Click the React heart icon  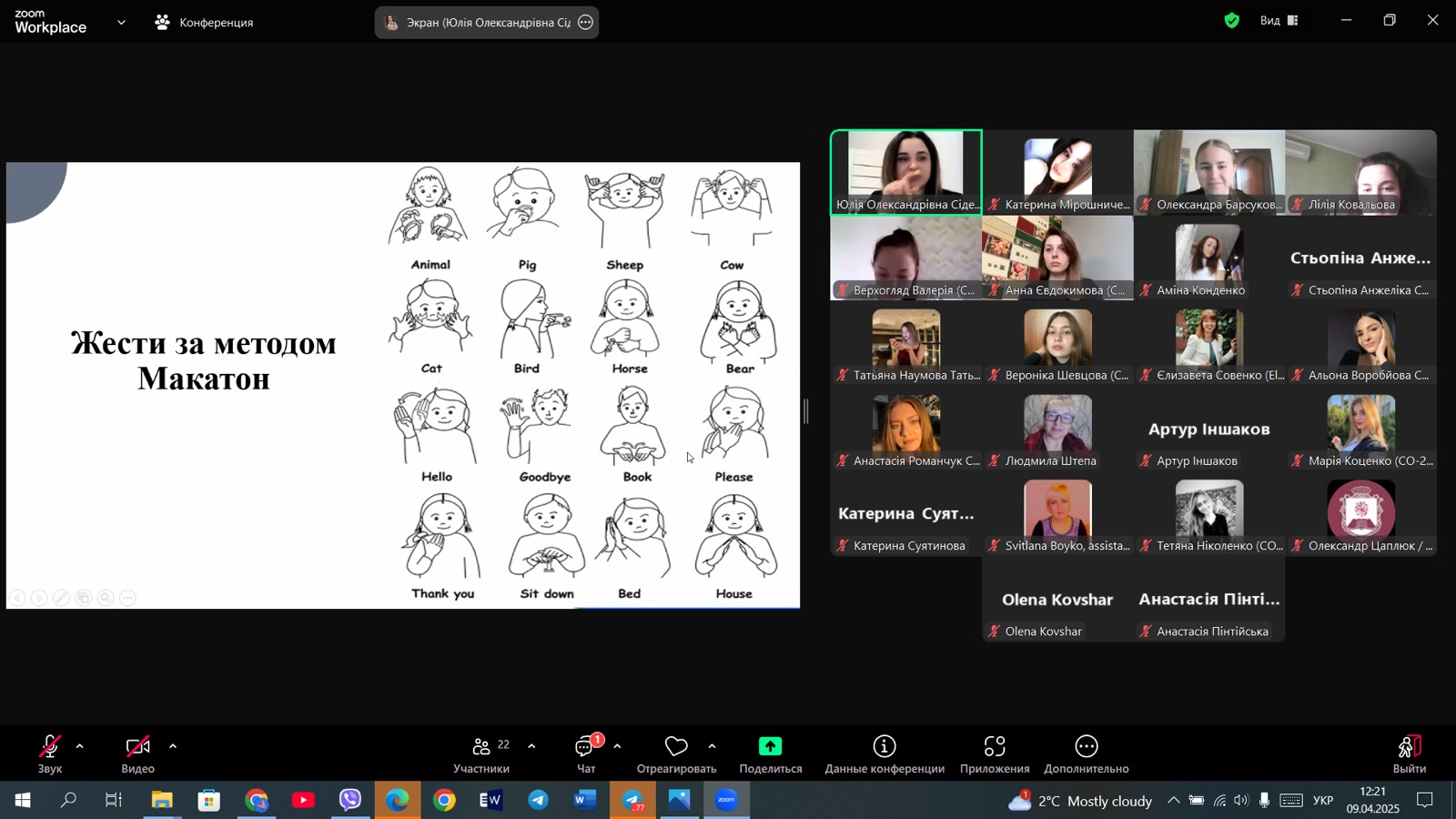coord(676,754)
